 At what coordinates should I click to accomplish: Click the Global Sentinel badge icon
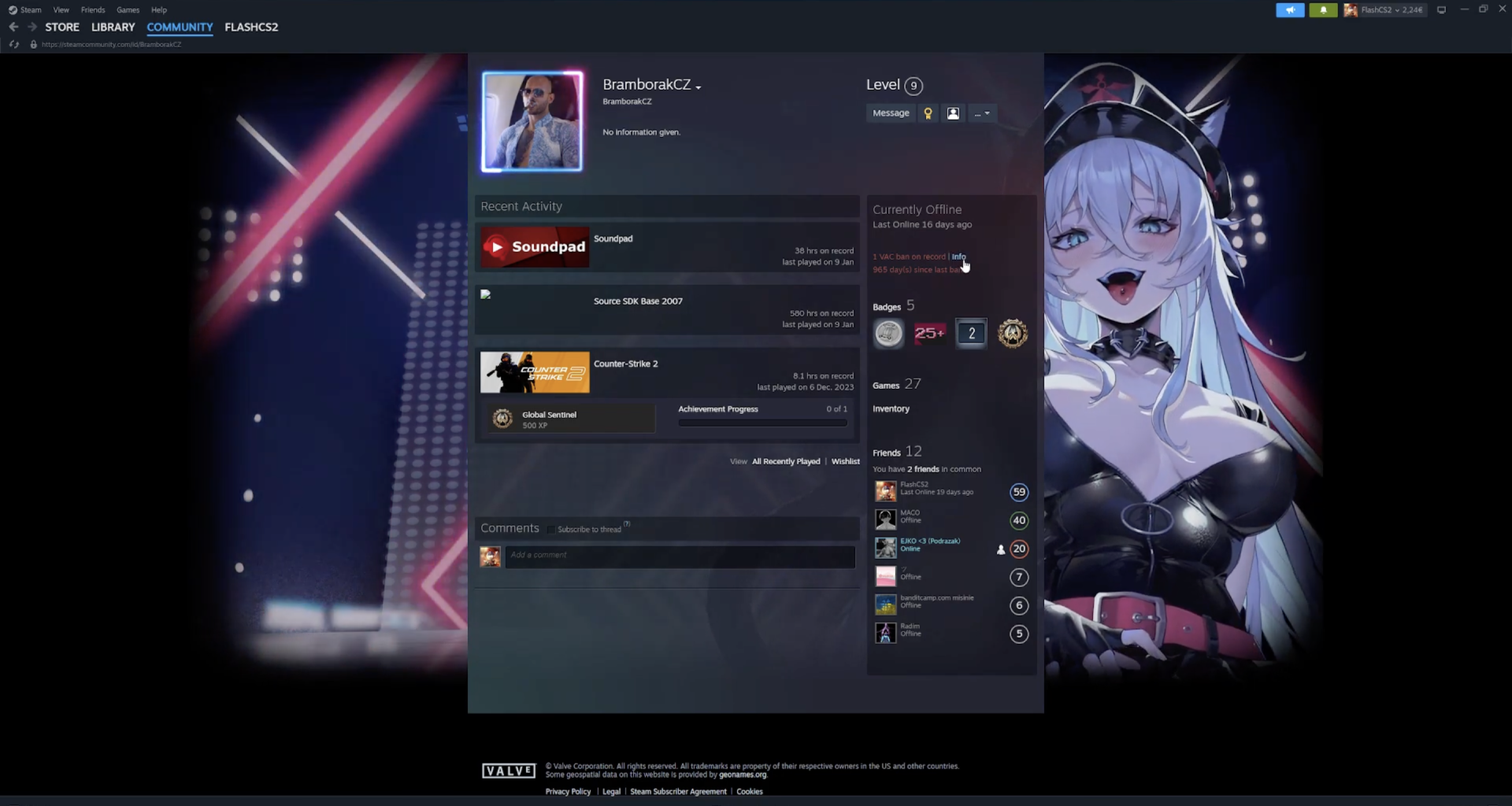pos(502,419)
